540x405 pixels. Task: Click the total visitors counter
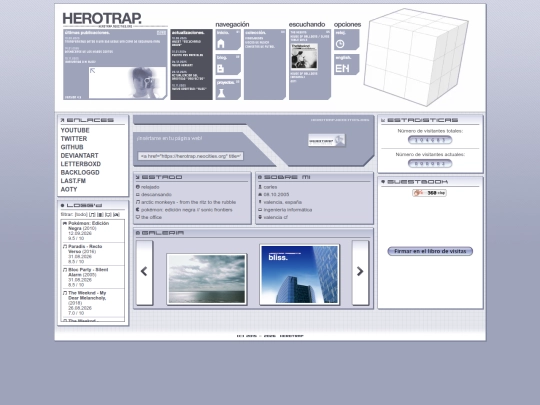[430, 140]
